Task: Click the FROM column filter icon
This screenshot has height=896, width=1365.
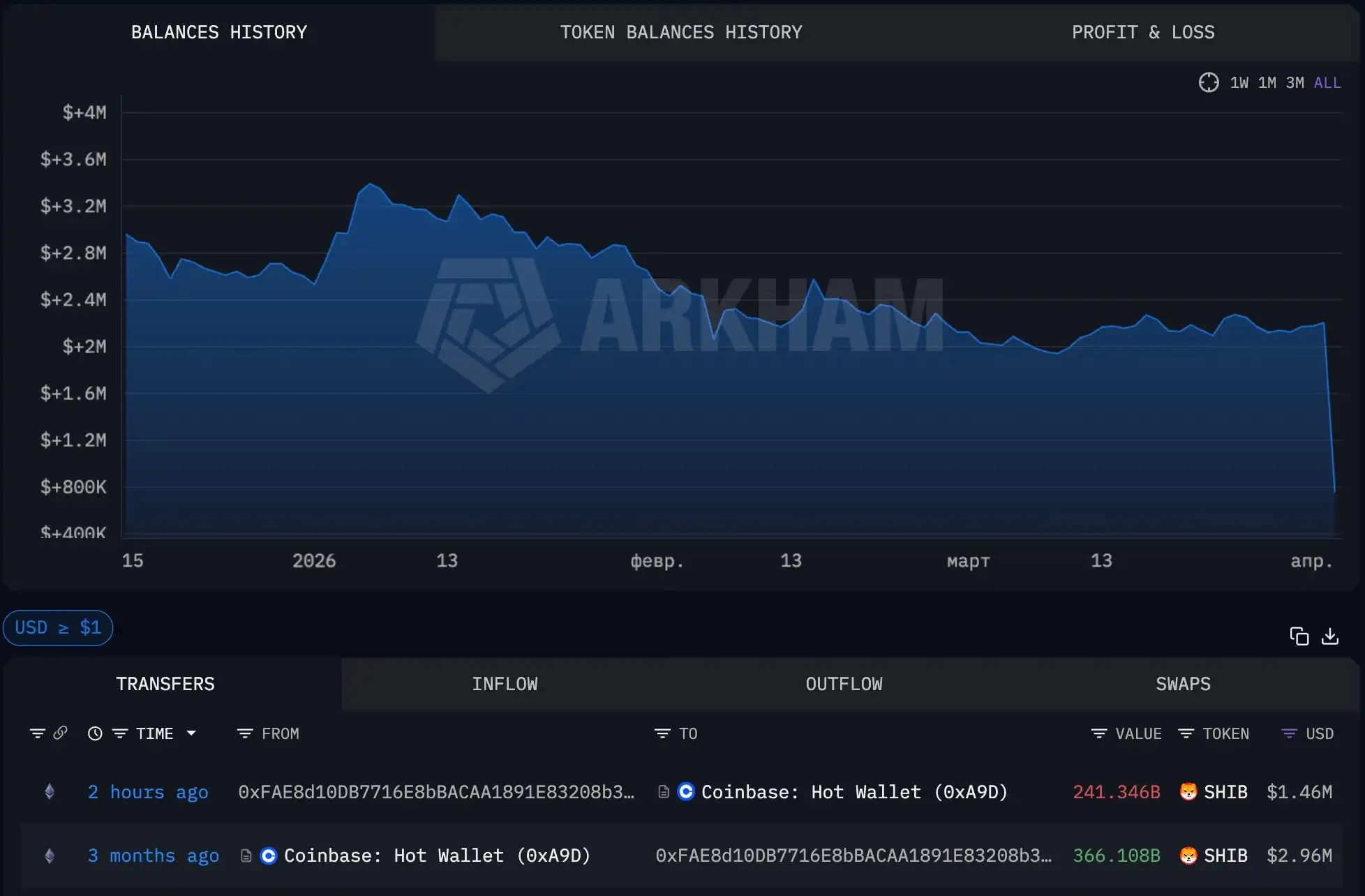Action: pyautogui.click(x=245, y=733)
